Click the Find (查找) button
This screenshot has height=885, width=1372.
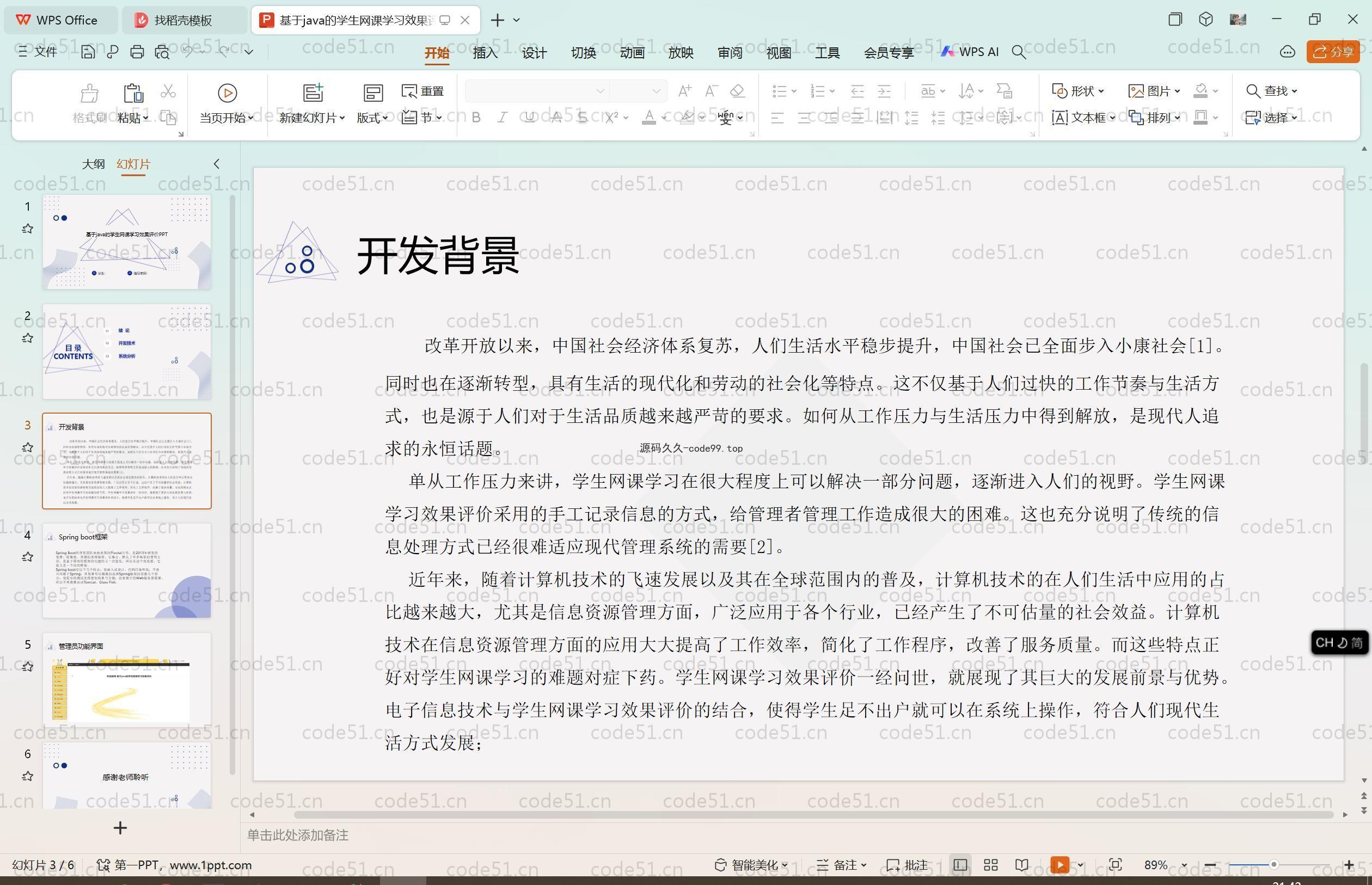pyautogui.click(x=1271, y=91)
